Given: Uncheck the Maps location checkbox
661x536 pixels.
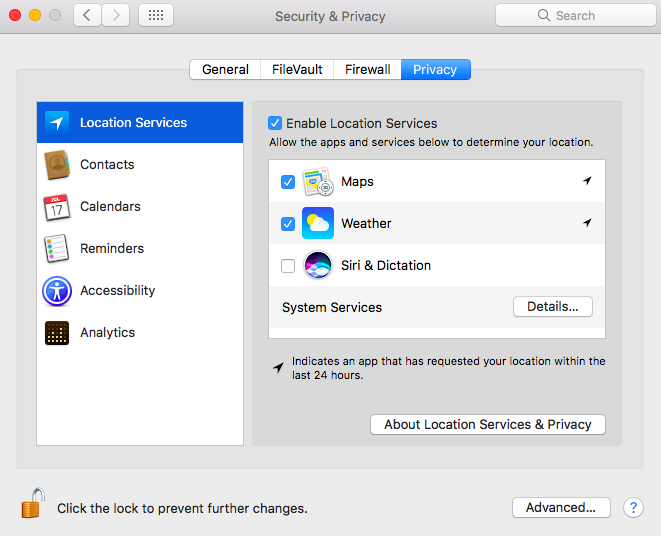Looking at the screenshot, I should tap(288, 182).
